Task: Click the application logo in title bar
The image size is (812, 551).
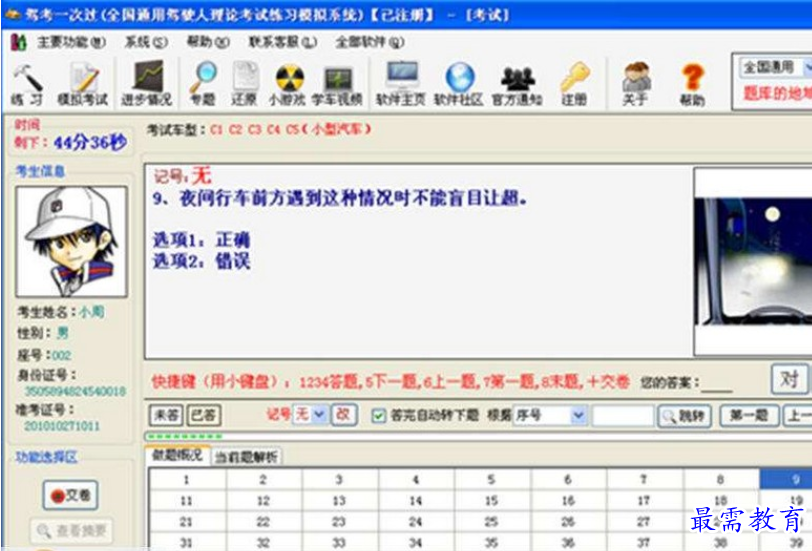Action: (12, 14)
